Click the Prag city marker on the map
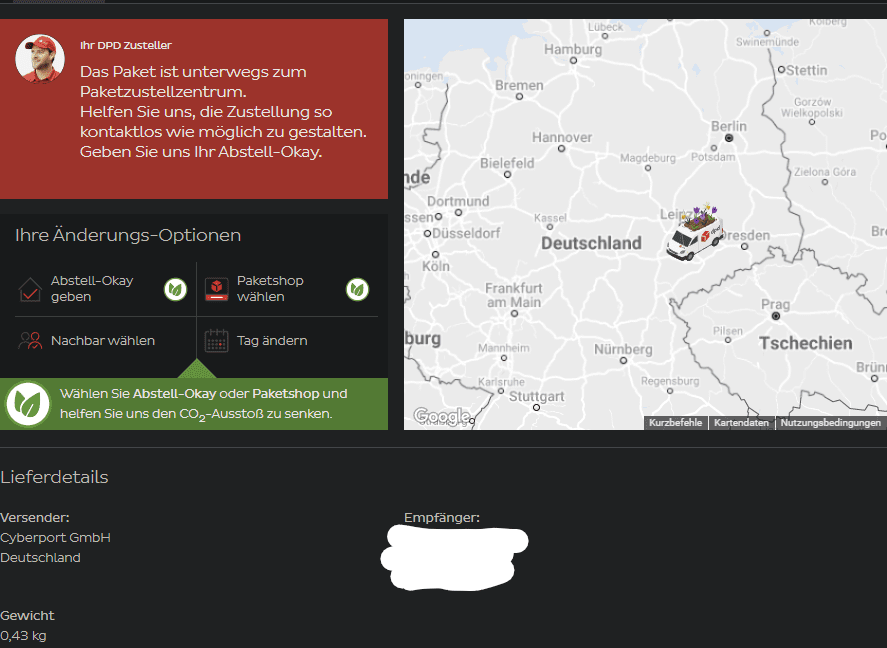 pyautogui.click(x=776, y=316)
